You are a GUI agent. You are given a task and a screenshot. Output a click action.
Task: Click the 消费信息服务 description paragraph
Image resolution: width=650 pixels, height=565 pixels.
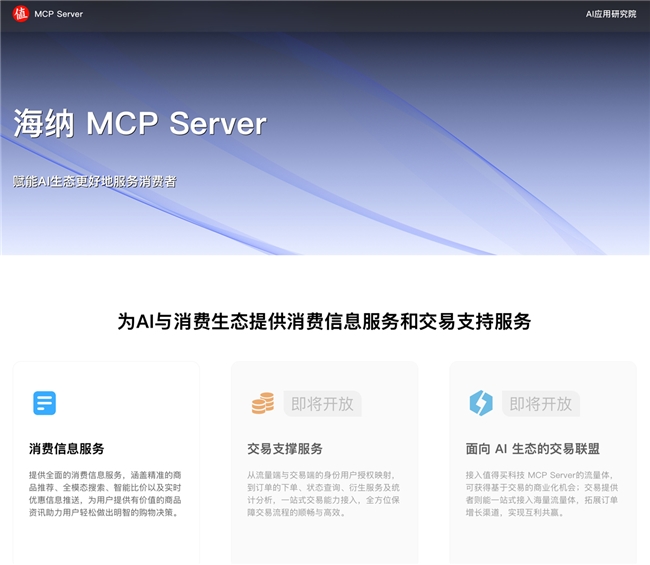105,493
